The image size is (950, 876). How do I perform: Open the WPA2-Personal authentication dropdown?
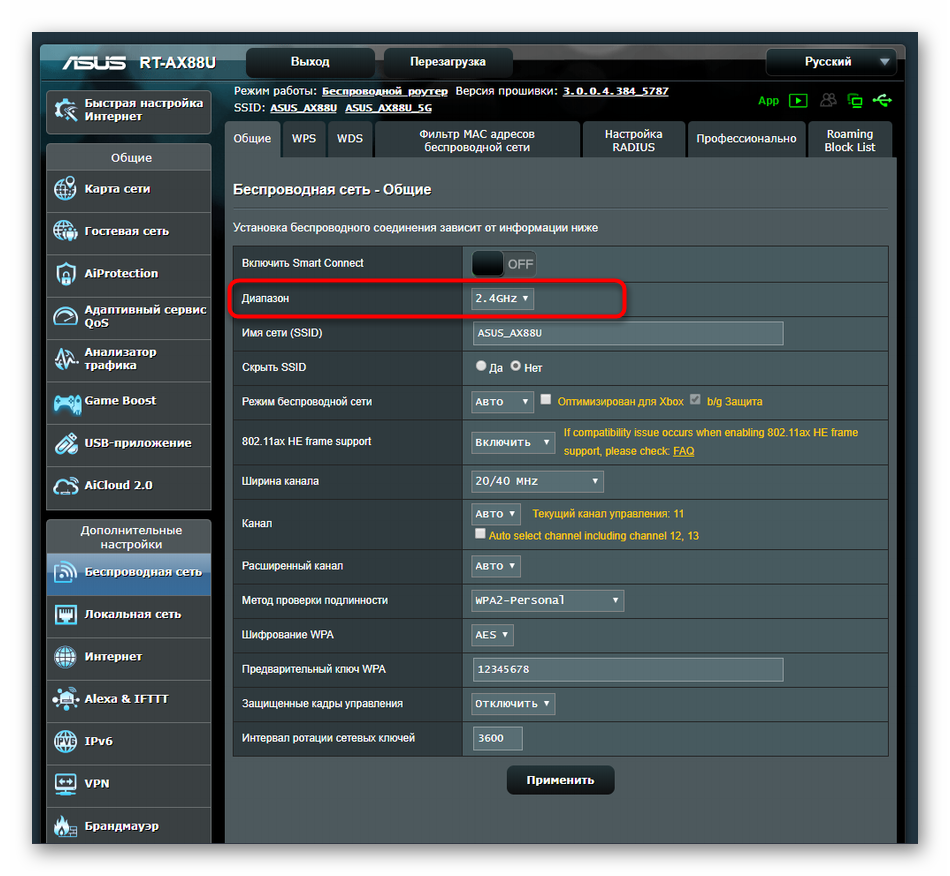547,600
